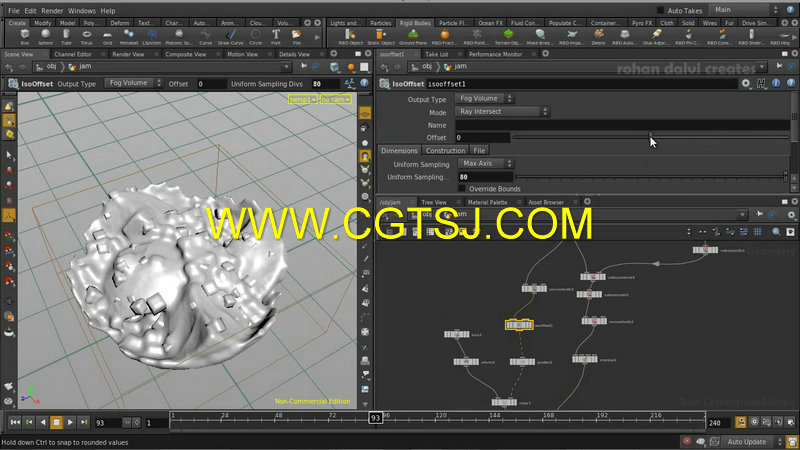Screen dimensions: 800x450
Task: Switch to the Construction tab
Action: pos(445,151)
